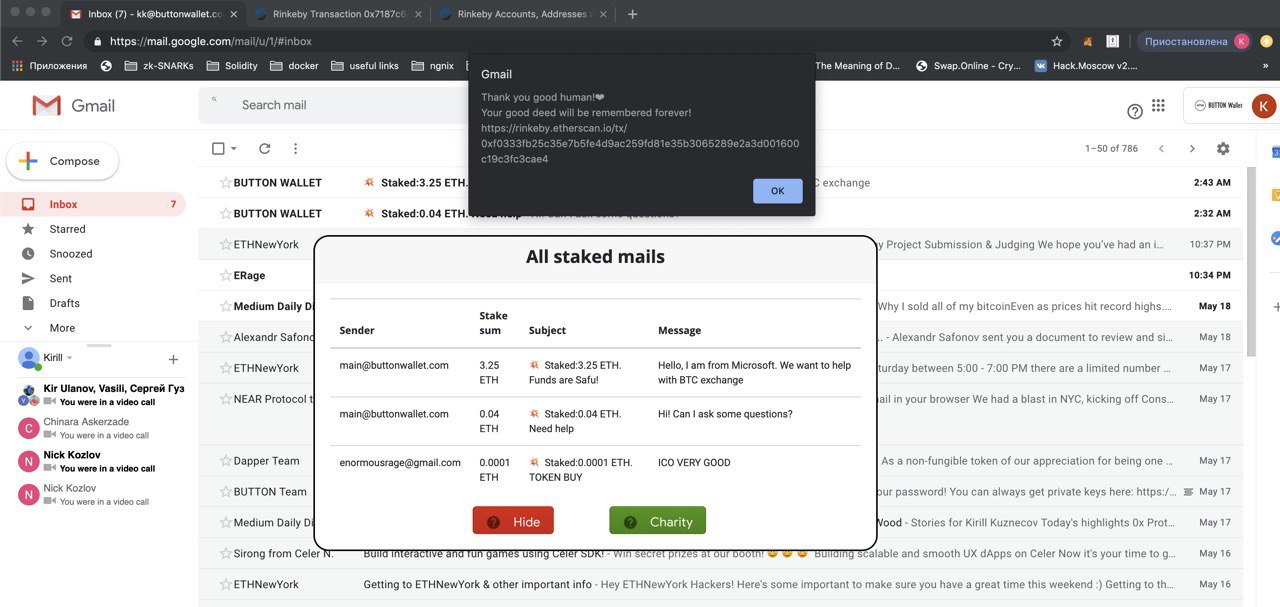Open the Swap.Online bookmark

tap(968, 66)
